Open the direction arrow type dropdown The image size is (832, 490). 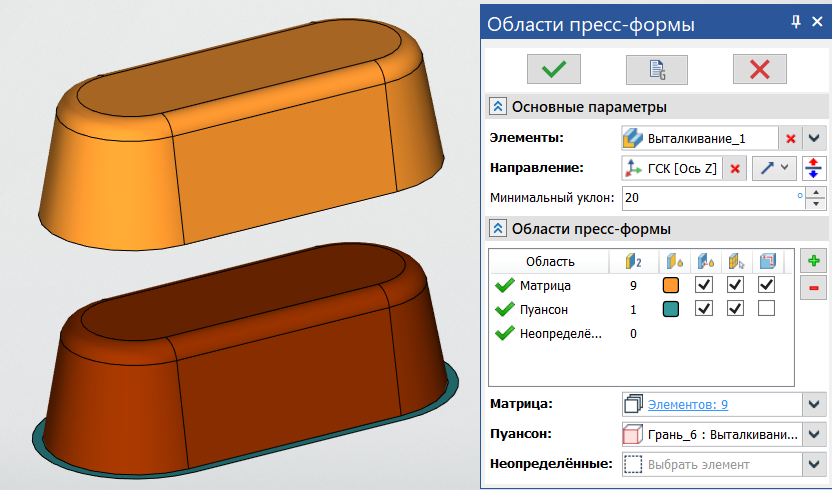tap(773, 168)
